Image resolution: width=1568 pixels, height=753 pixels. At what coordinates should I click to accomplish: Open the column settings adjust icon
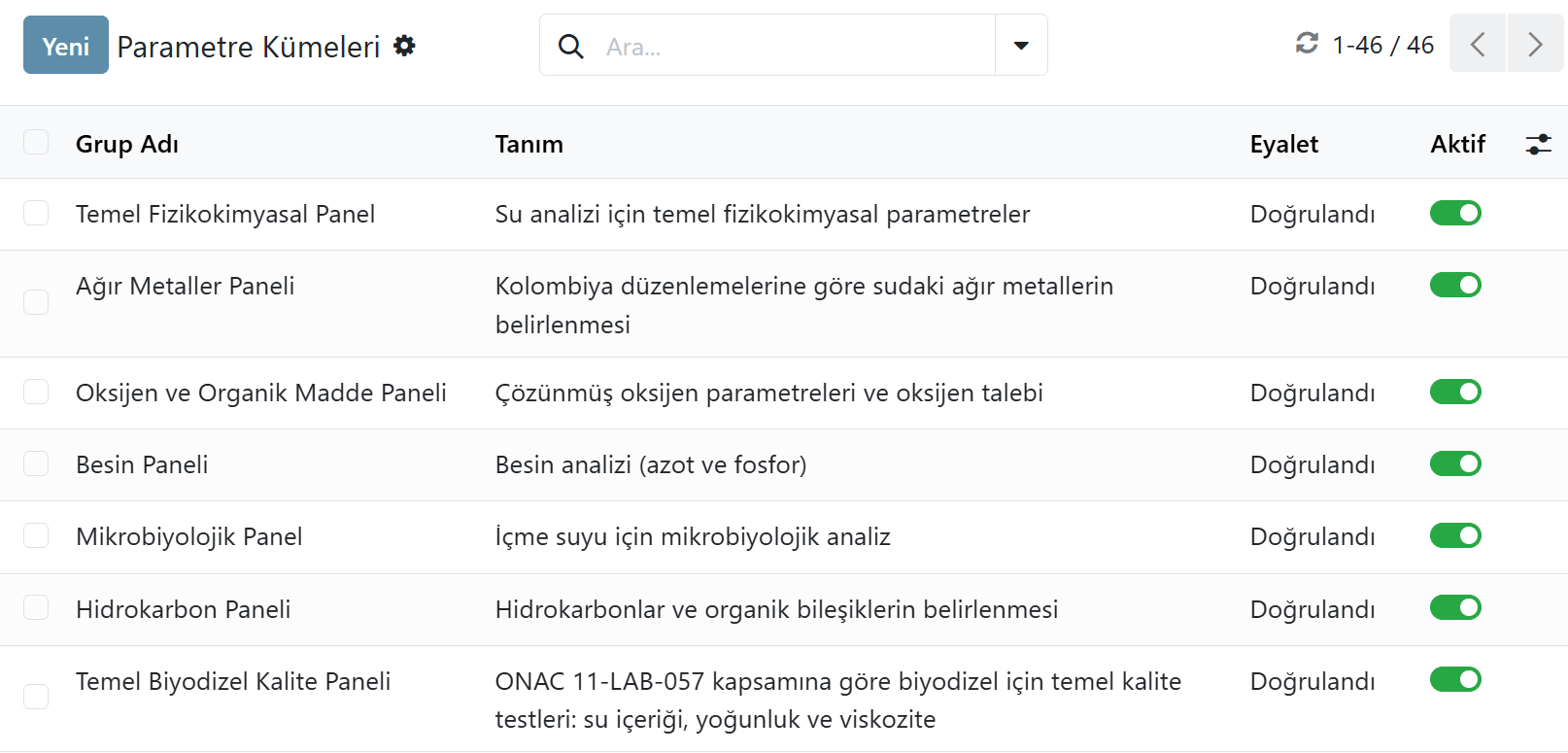point(1538,145)
